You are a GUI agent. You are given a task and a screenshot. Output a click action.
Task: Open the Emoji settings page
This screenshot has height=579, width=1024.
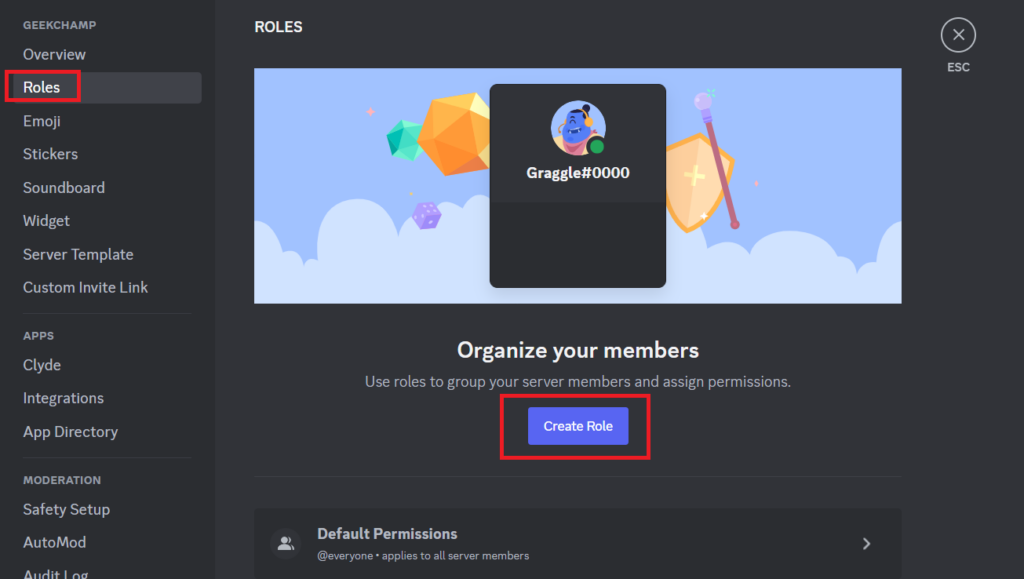tap(42, 121)
